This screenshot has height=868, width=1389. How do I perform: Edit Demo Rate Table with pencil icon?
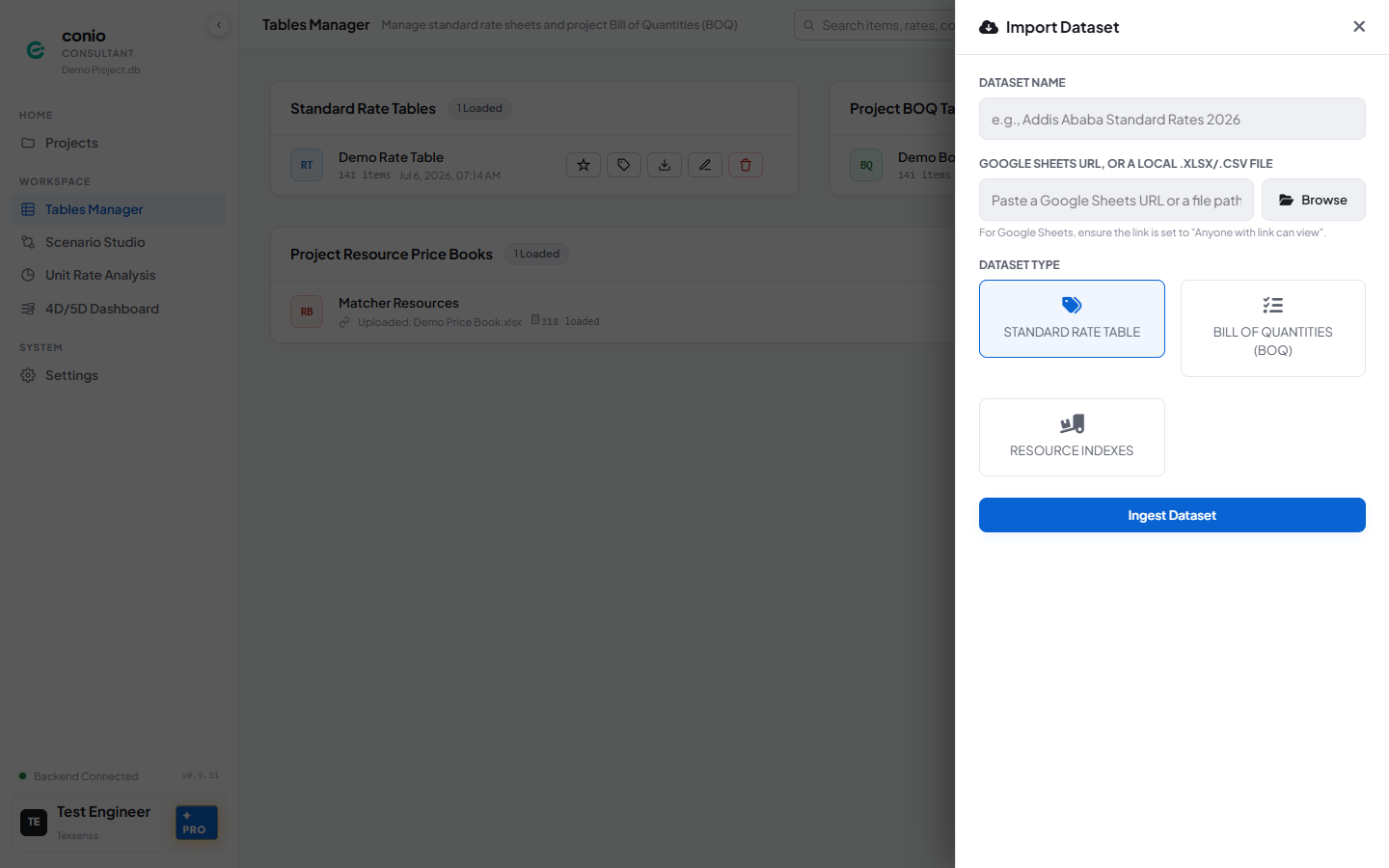point(705,165)
